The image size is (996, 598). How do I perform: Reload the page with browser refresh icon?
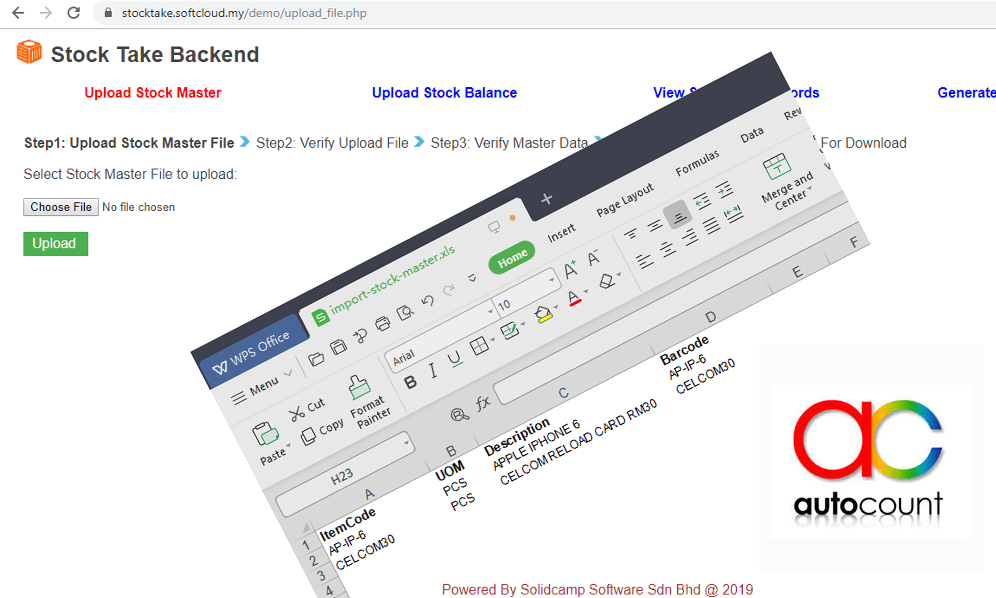coord(73,13)
